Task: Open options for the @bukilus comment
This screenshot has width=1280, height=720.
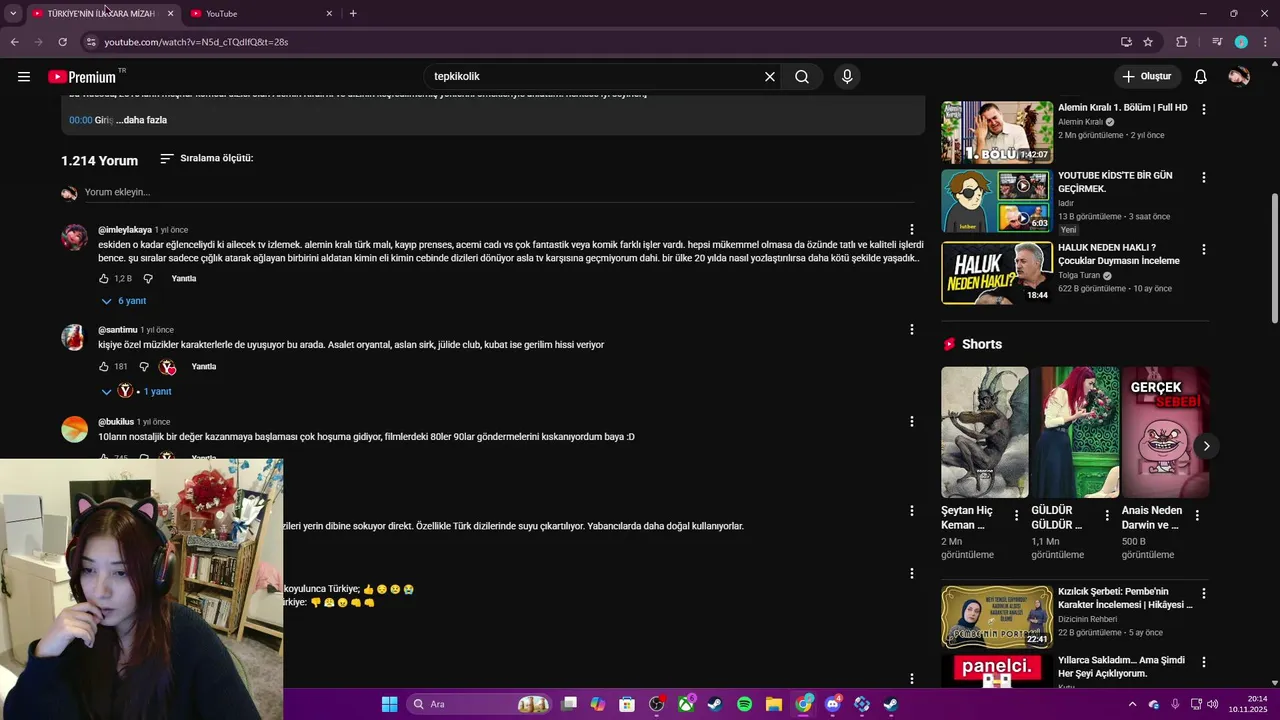Action: (x=911, y=422)
